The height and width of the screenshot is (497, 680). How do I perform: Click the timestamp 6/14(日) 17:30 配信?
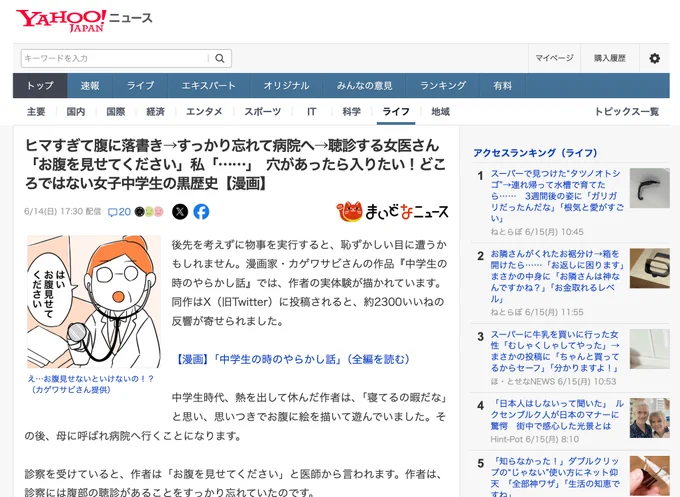coord(62,212)
